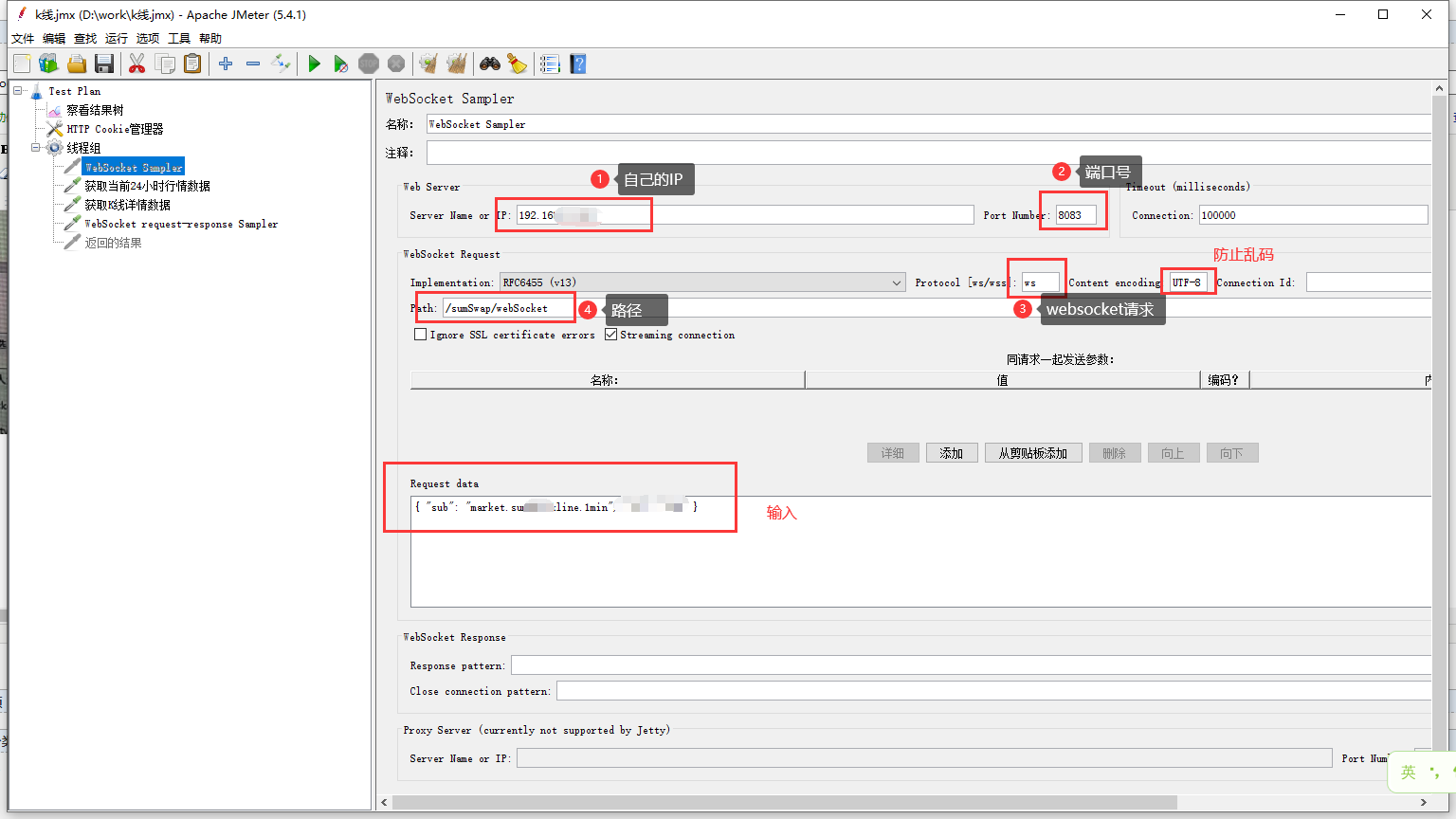Click the WebSocket request-response Sampler pipette icon

pyautogui.click(x=72, y=224)
